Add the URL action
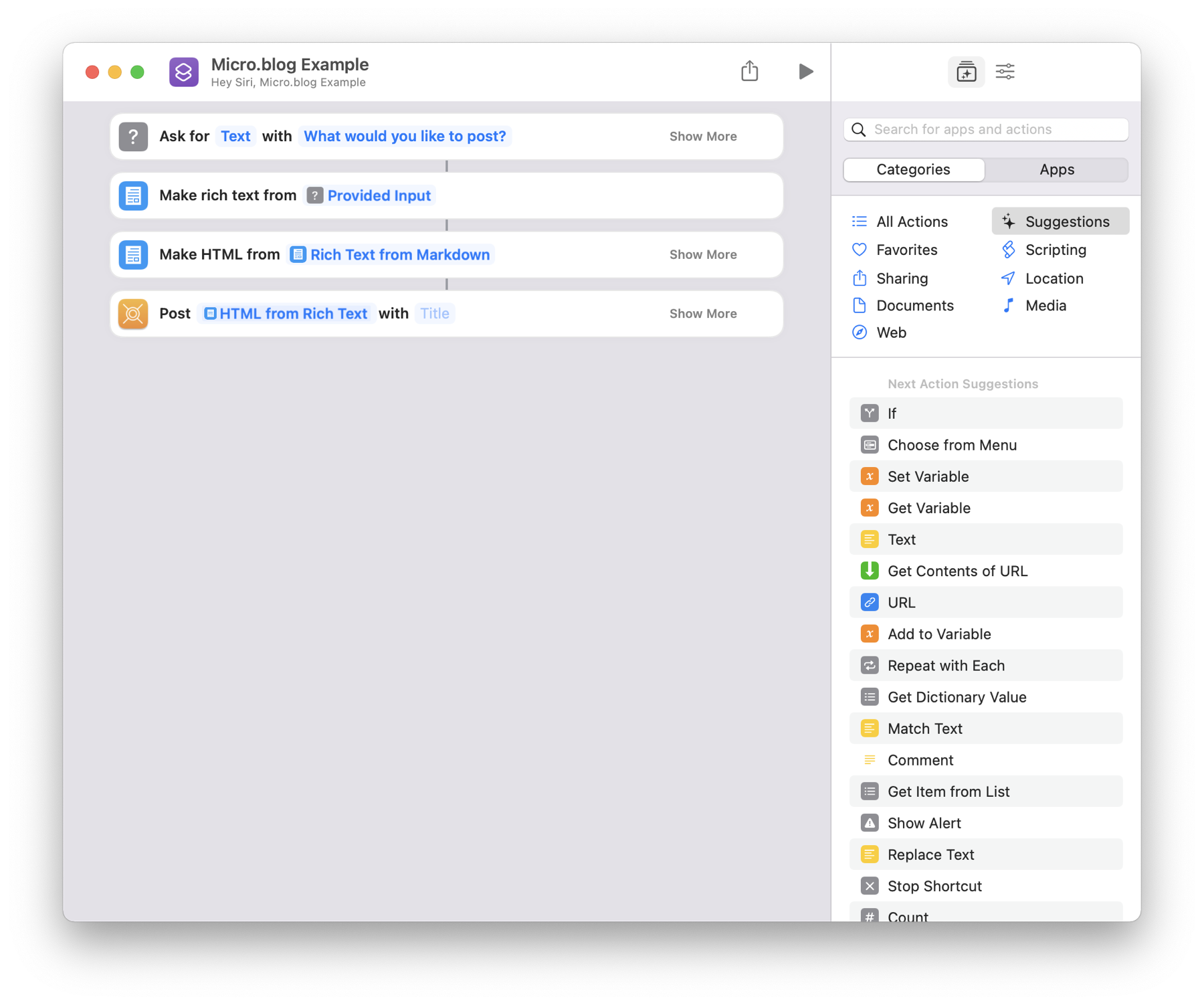1204x1005 pixels. (986, 602)
